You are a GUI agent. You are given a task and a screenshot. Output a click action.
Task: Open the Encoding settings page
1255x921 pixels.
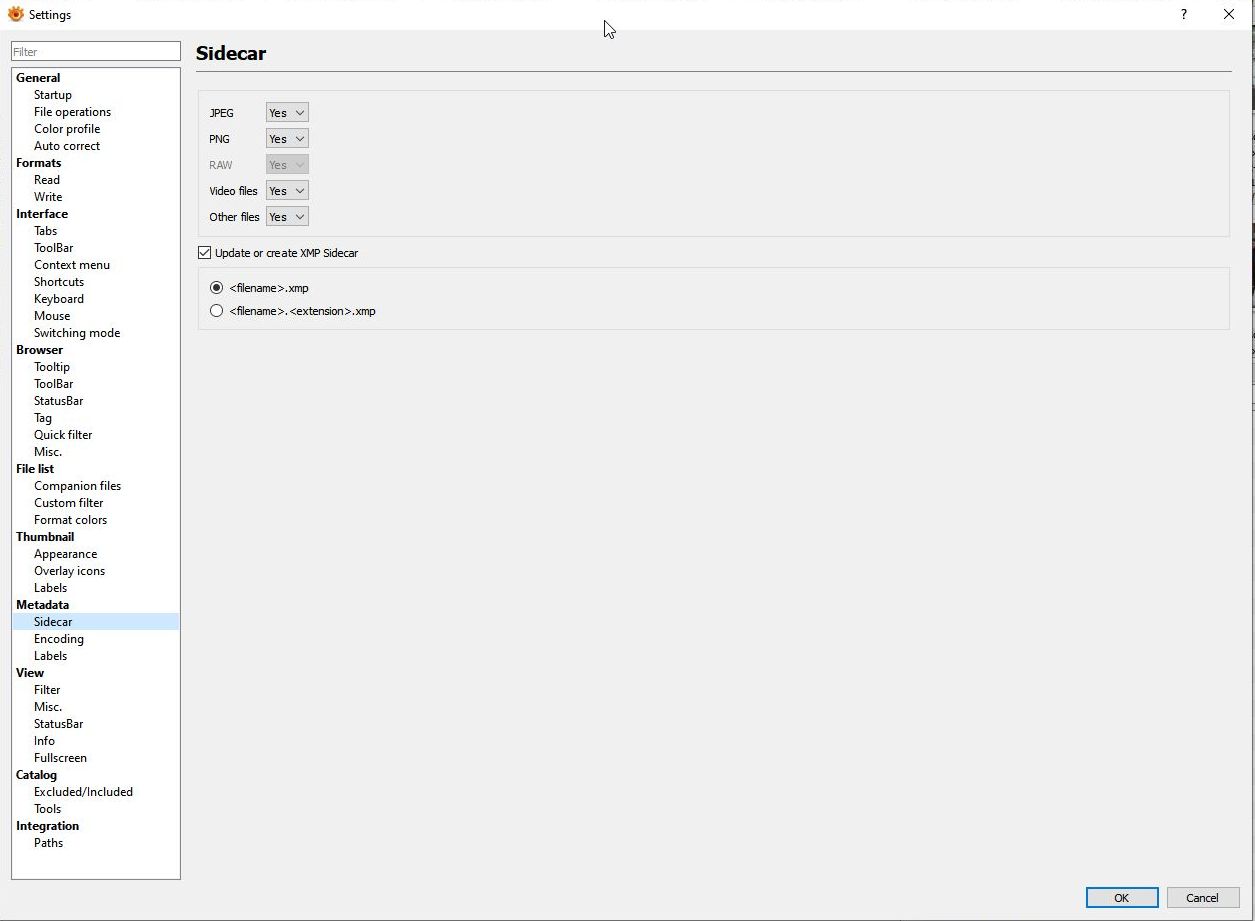tap(59, 639)
